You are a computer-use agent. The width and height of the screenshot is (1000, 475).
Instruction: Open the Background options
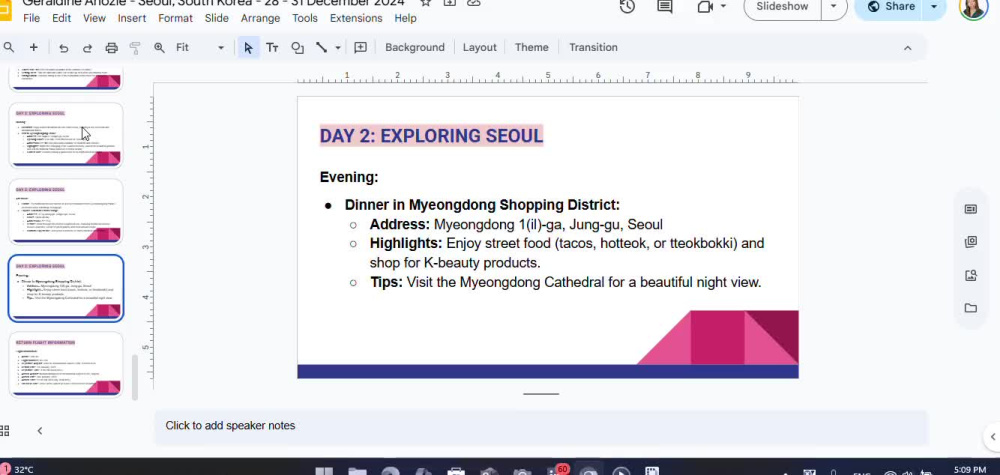point(415,47)
